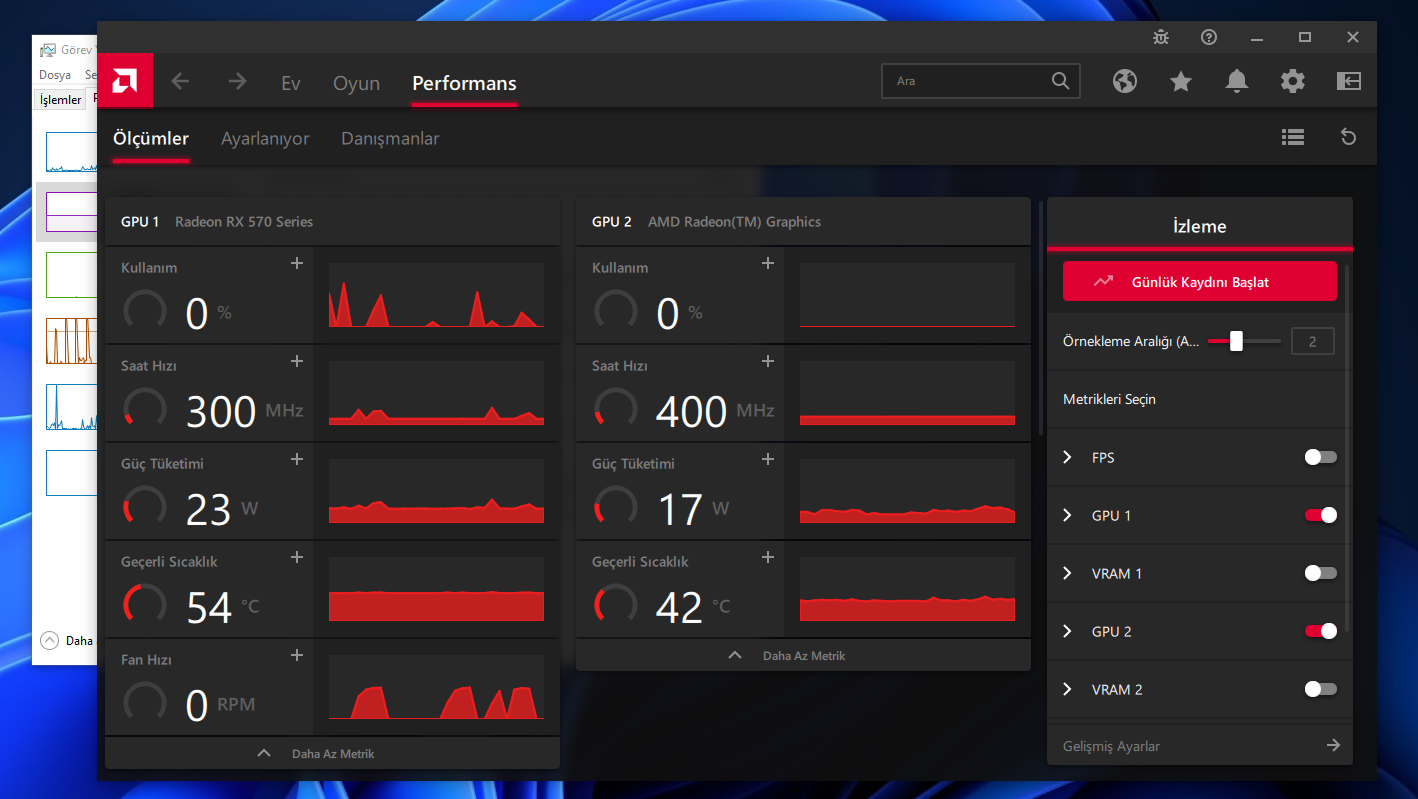Click the İzleme panel header

click(1200, 226)
